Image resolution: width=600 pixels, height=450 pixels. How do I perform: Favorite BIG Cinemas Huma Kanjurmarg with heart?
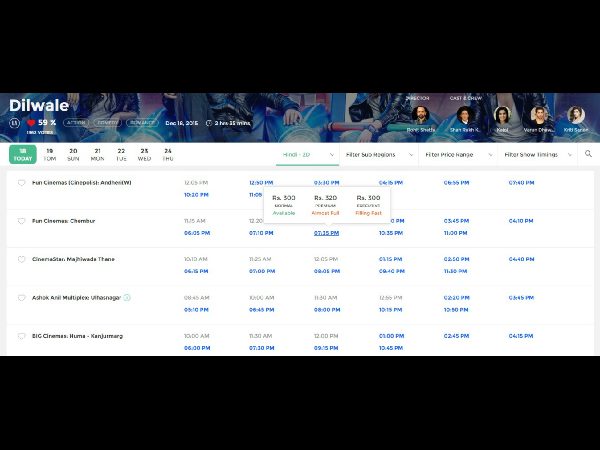21,336
